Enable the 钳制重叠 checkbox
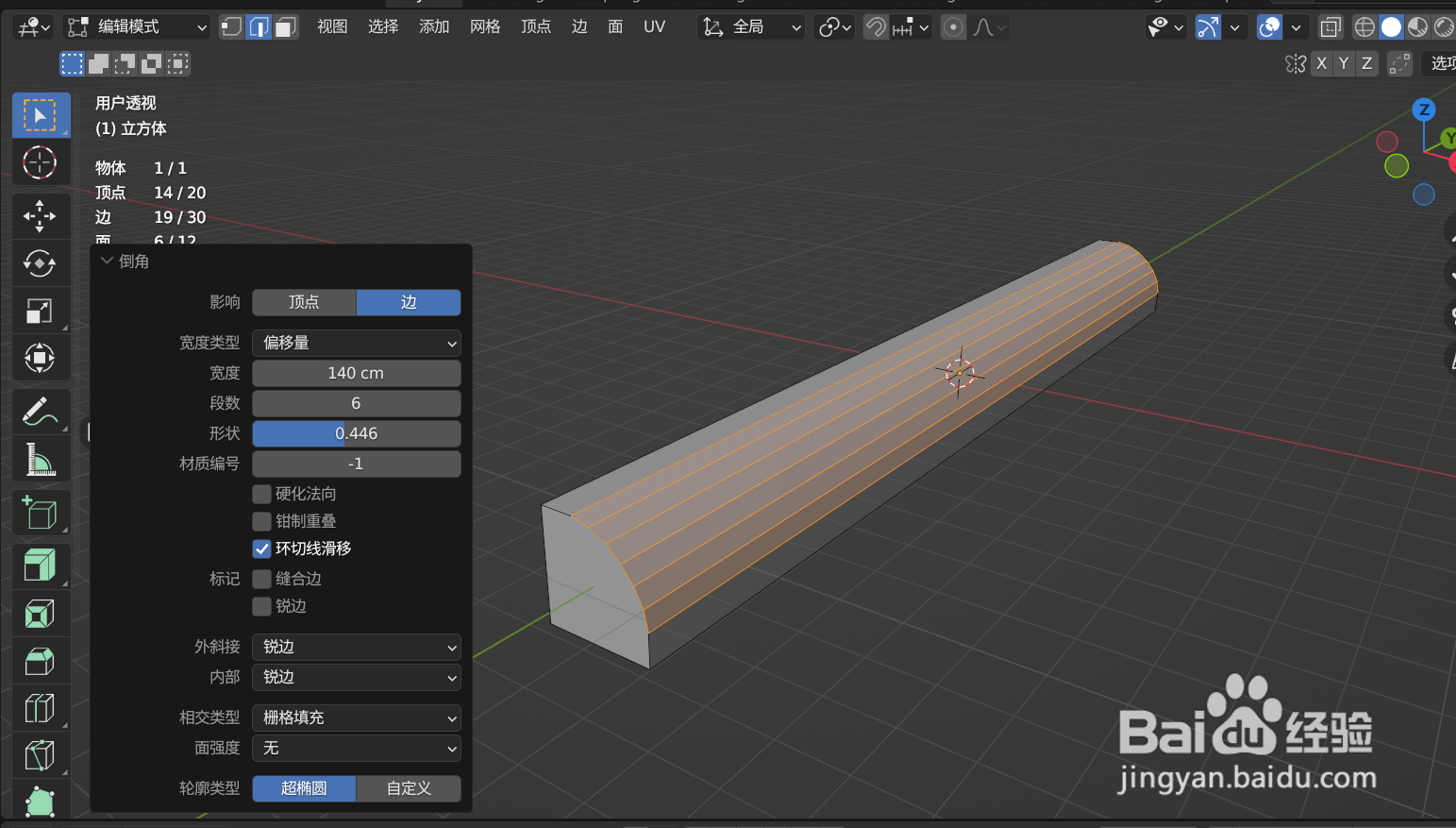Screen dimensions: 1456x828 [x=262, y=521]
